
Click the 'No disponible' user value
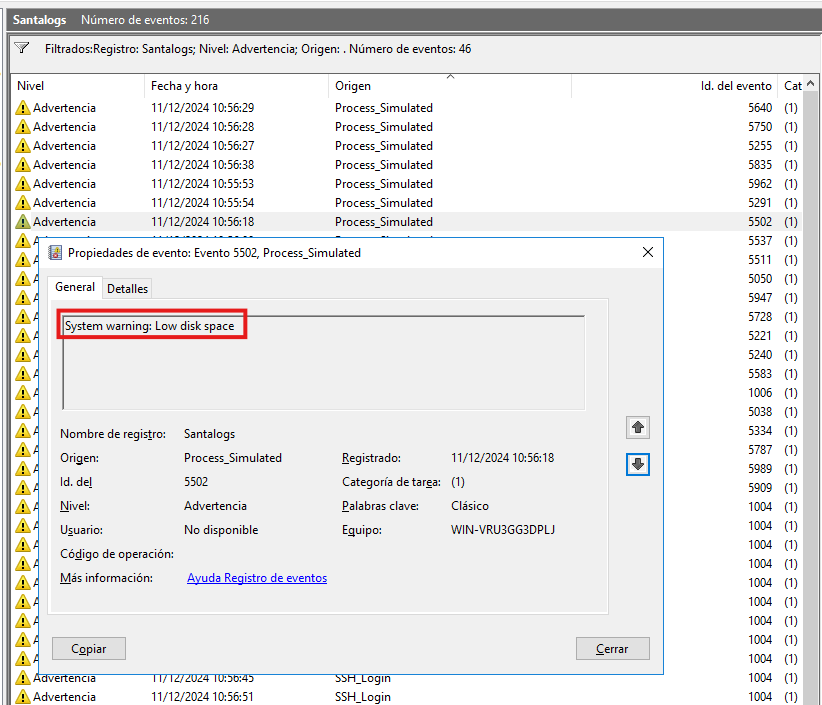[221, 530]
